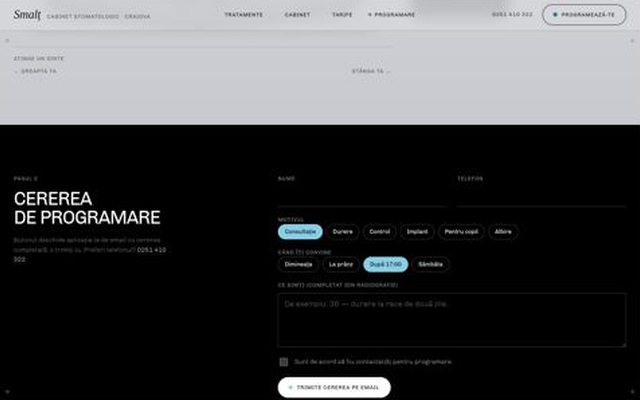Viewport: 640px width, 400px height.
Task: Tick the contact consent checkbox
Action: tap(284, 362)
